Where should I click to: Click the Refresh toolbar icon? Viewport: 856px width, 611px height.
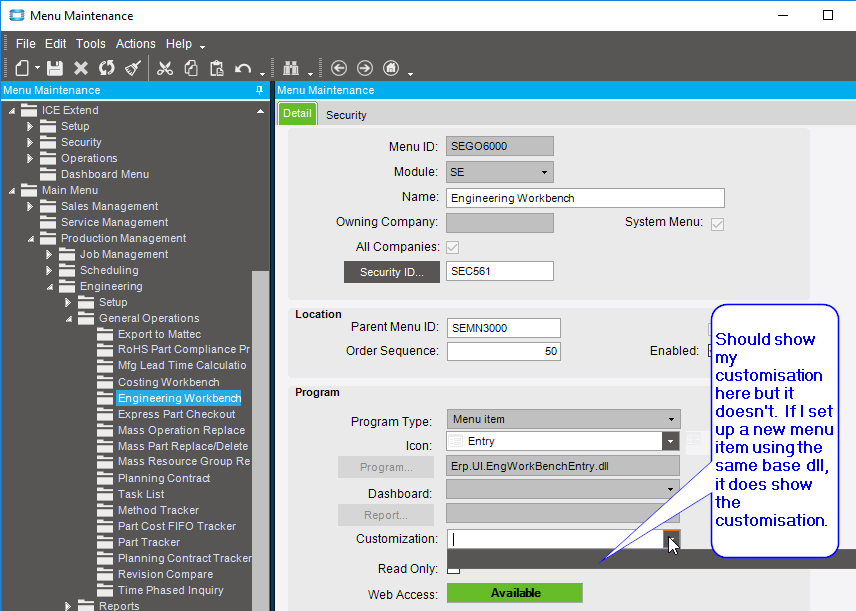106,68
